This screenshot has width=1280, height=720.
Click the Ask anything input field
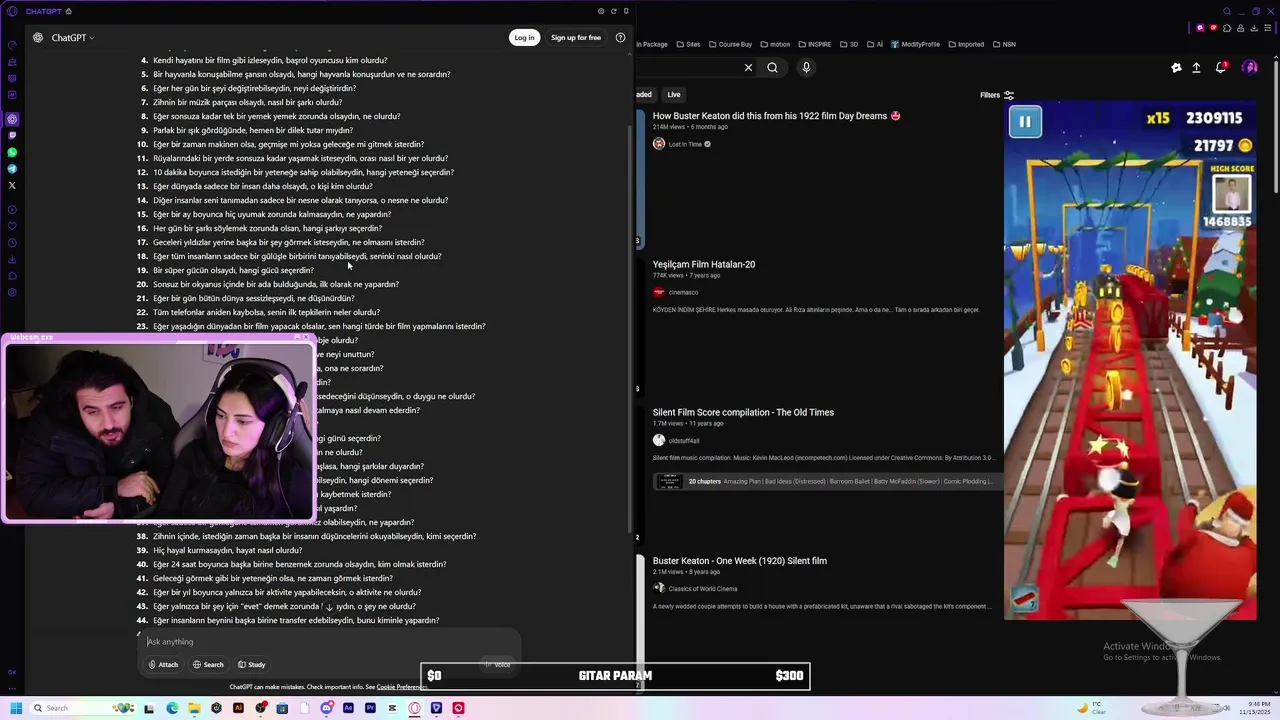point(330,642)
